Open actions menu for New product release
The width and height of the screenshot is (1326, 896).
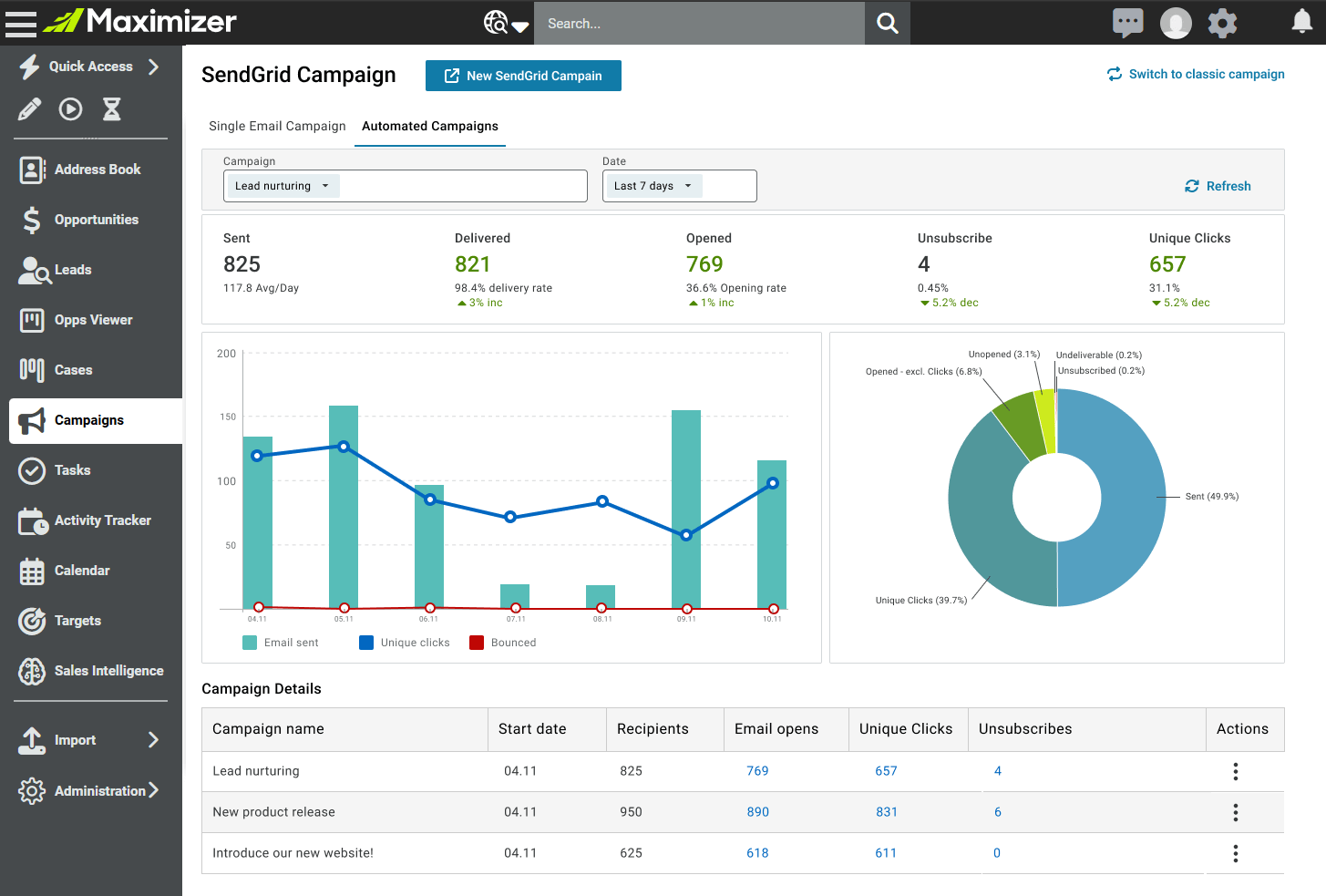coord(1235,812)
